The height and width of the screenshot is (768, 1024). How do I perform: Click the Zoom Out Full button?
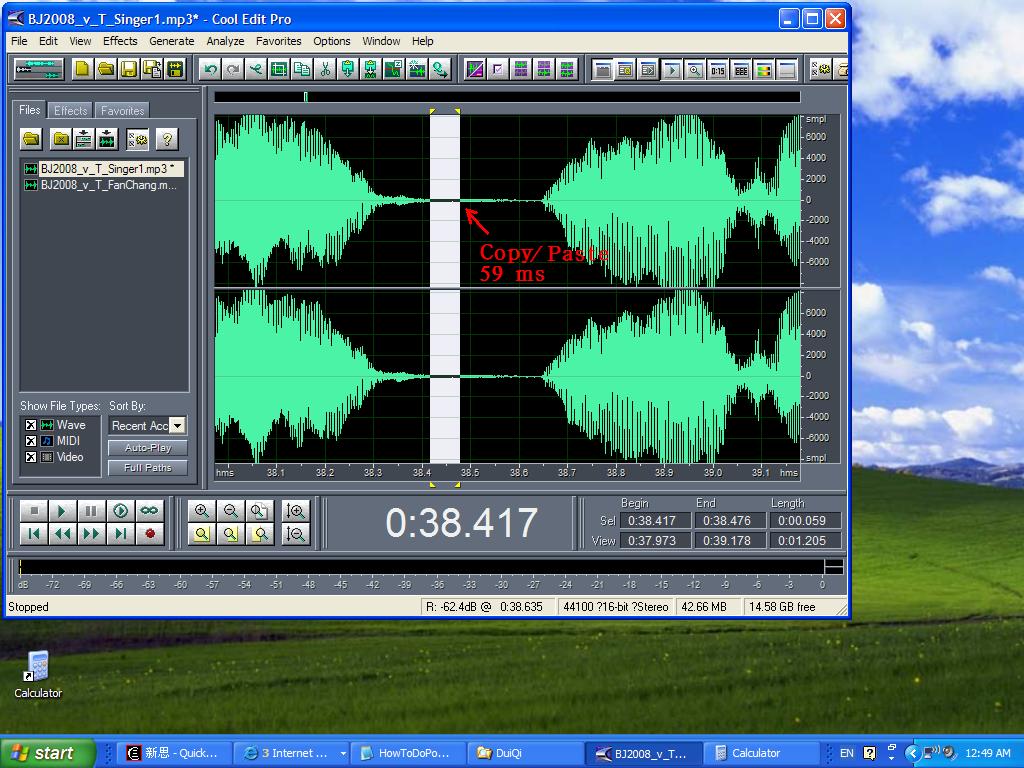coord(260,511)
